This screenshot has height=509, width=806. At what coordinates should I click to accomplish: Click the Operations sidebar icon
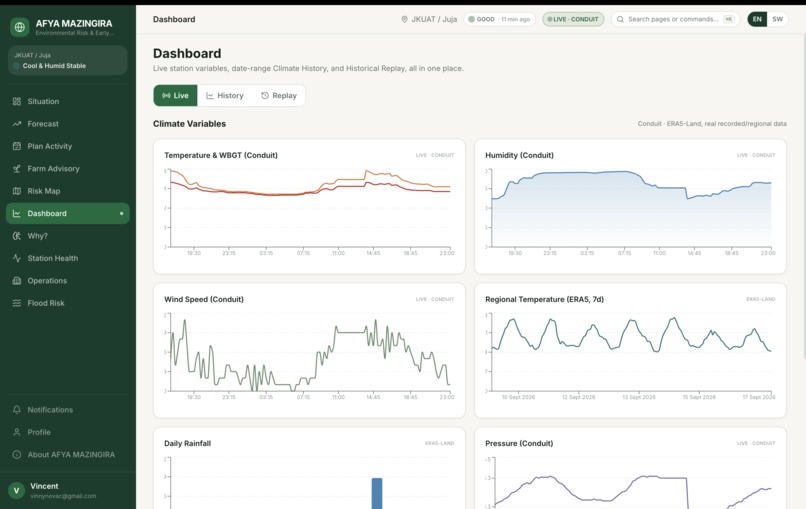[x=17, y=281]
